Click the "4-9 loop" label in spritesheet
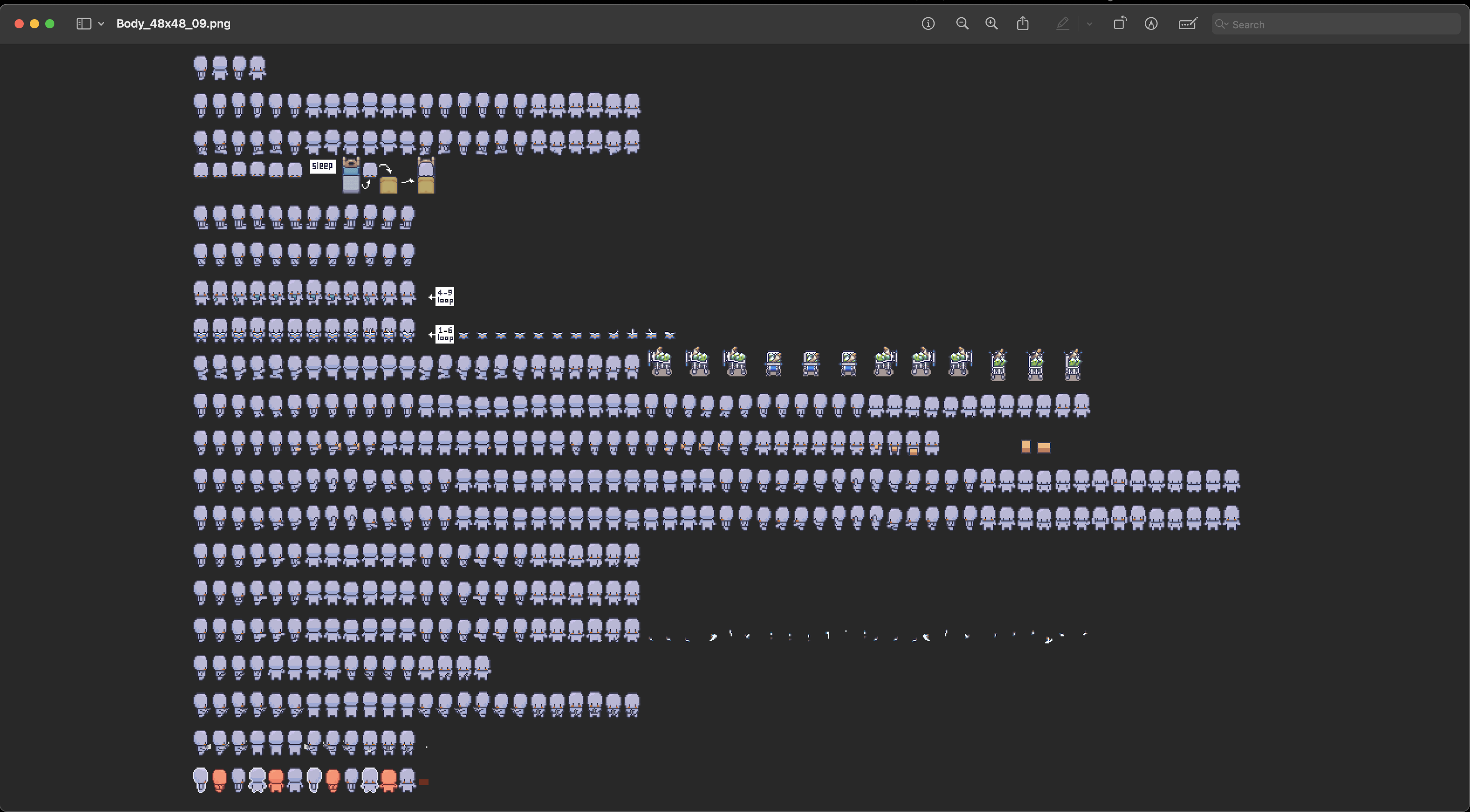Image resolution: width=1470 pixels, height=812 pixels. click(445, 296)
